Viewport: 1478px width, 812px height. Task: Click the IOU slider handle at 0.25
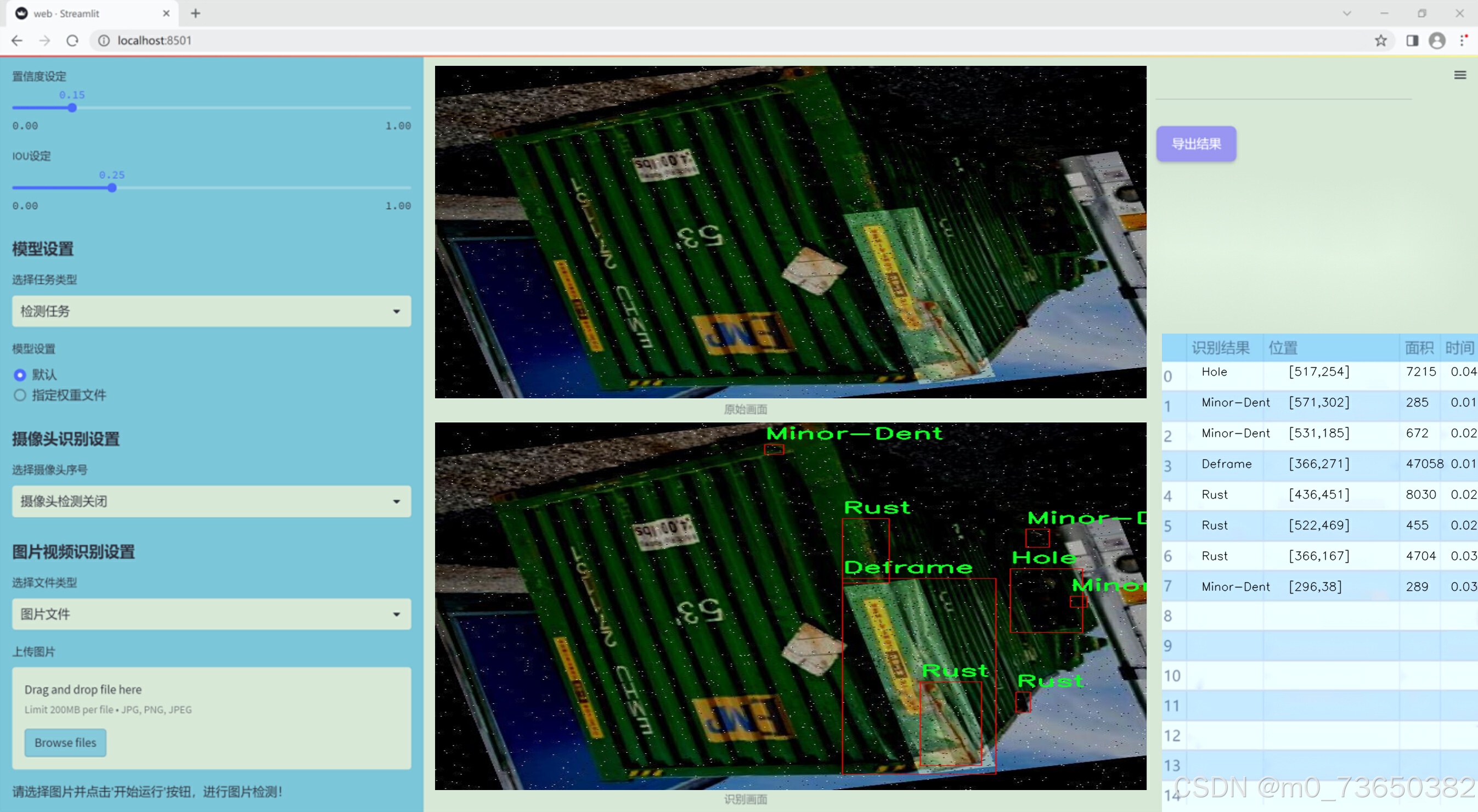pos(112,188)
